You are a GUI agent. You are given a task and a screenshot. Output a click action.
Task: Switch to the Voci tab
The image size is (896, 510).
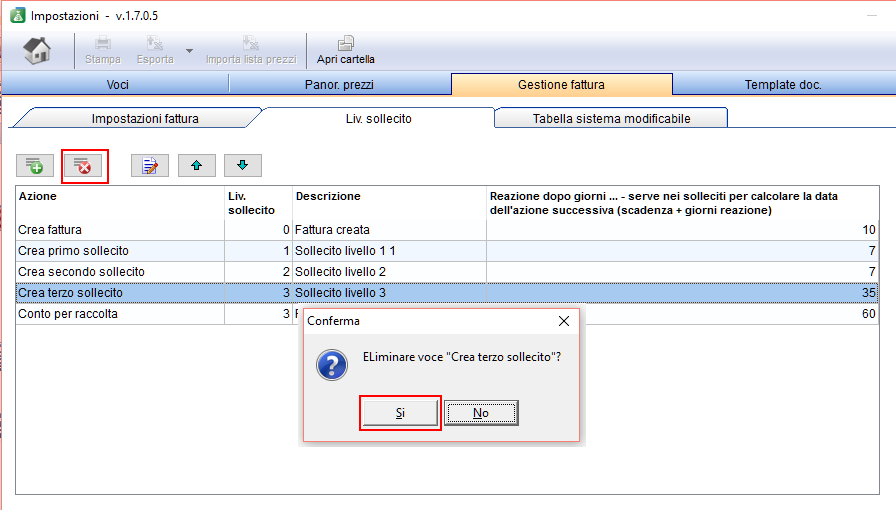click(117, 85)
